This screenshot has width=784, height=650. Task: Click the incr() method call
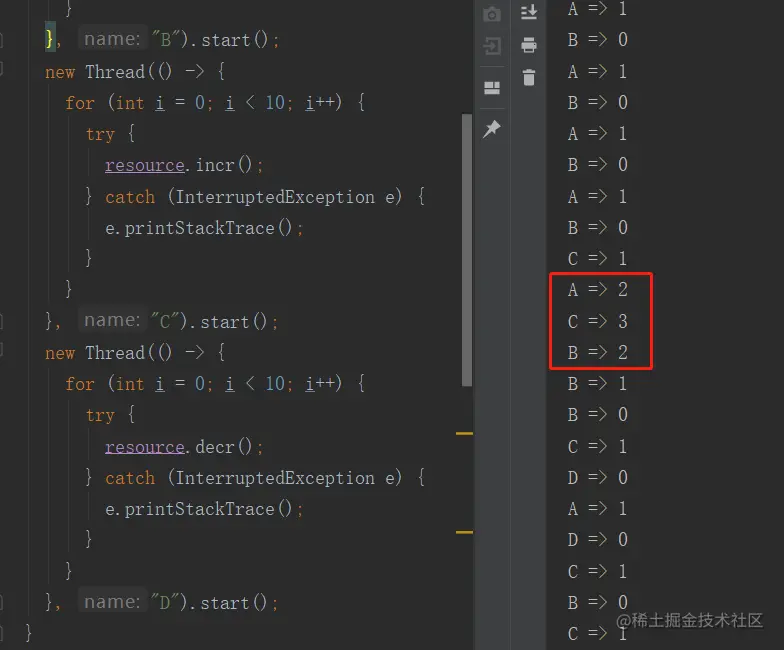[x=224, y=165]
